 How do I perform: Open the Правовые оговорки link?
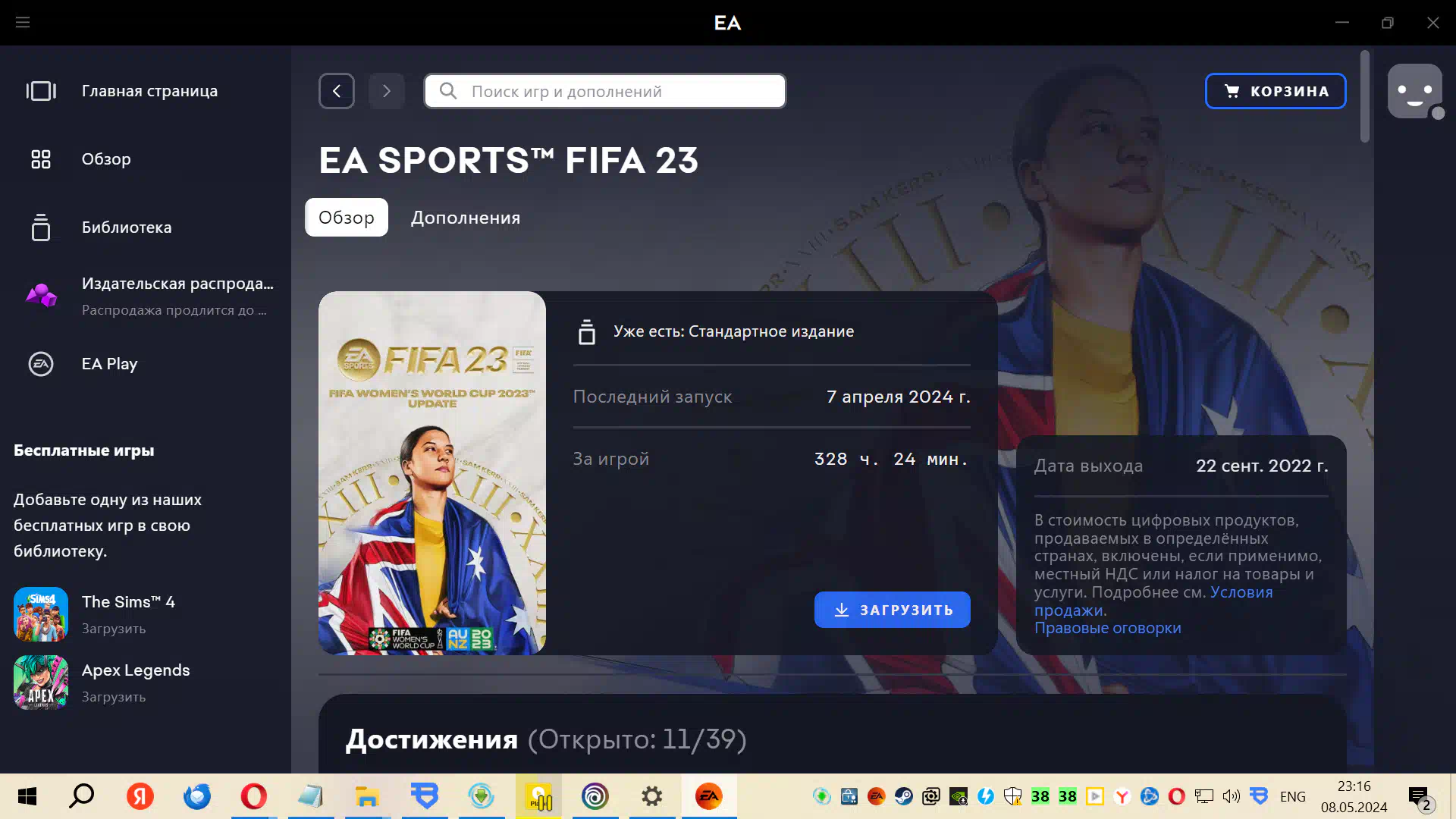(x=1108, y=628)
